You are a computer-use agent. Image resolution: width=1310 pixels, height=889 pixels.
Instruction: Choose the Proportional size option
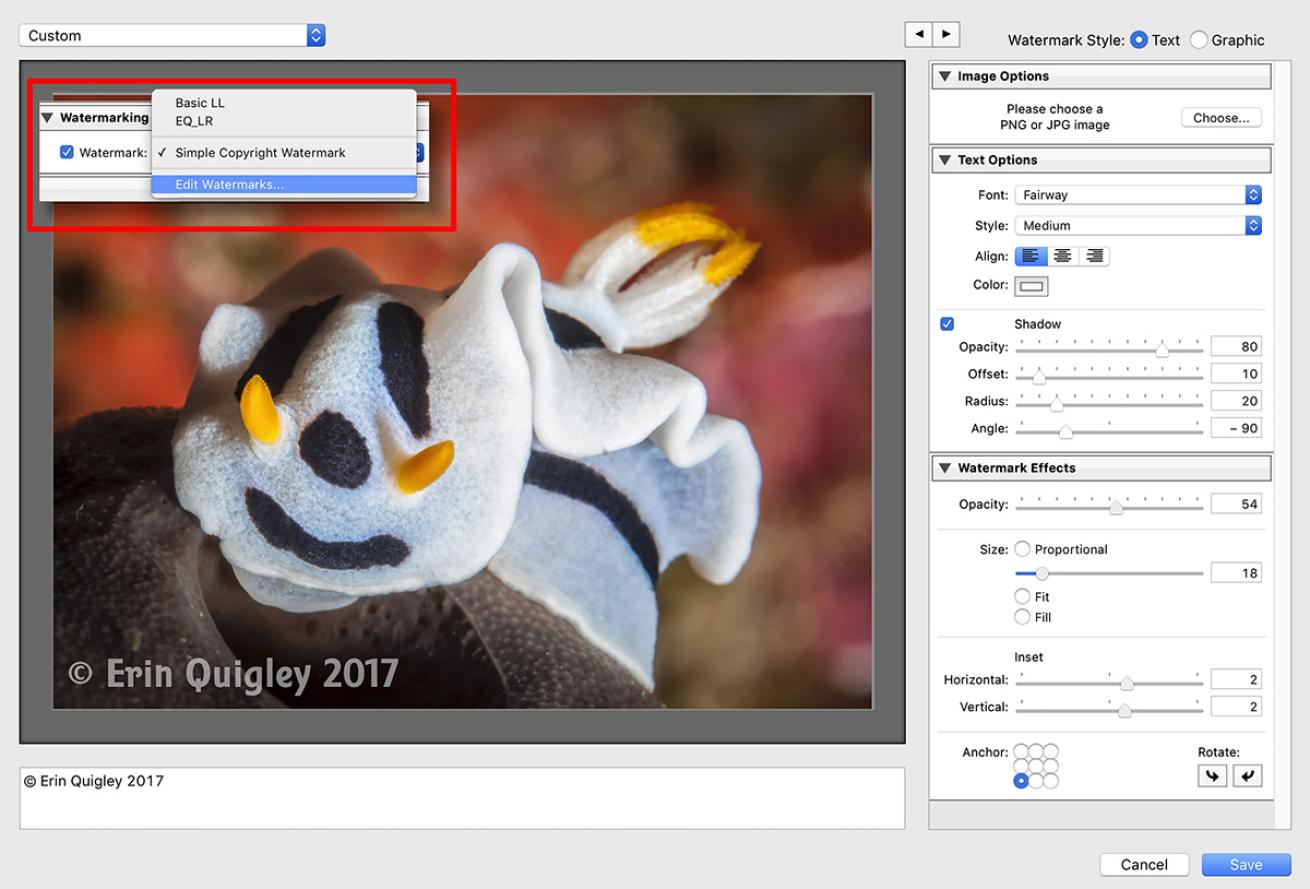pyautogui.click(x=1022, y=549)
